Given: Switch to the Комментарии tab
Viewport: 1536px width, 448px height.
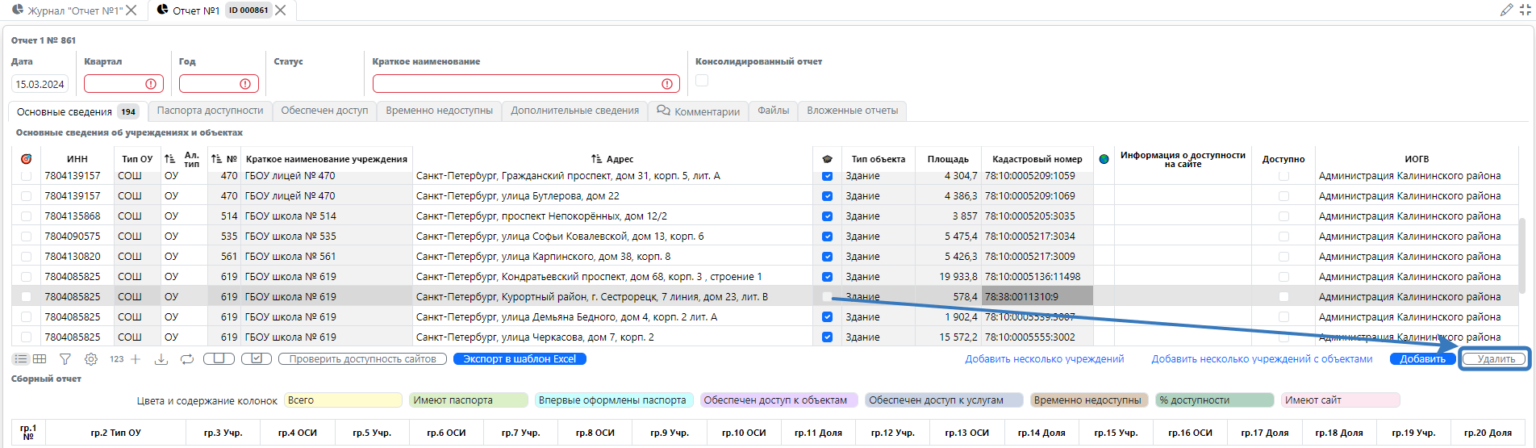Looking at the screenshot, I should [x=698, y=111].
